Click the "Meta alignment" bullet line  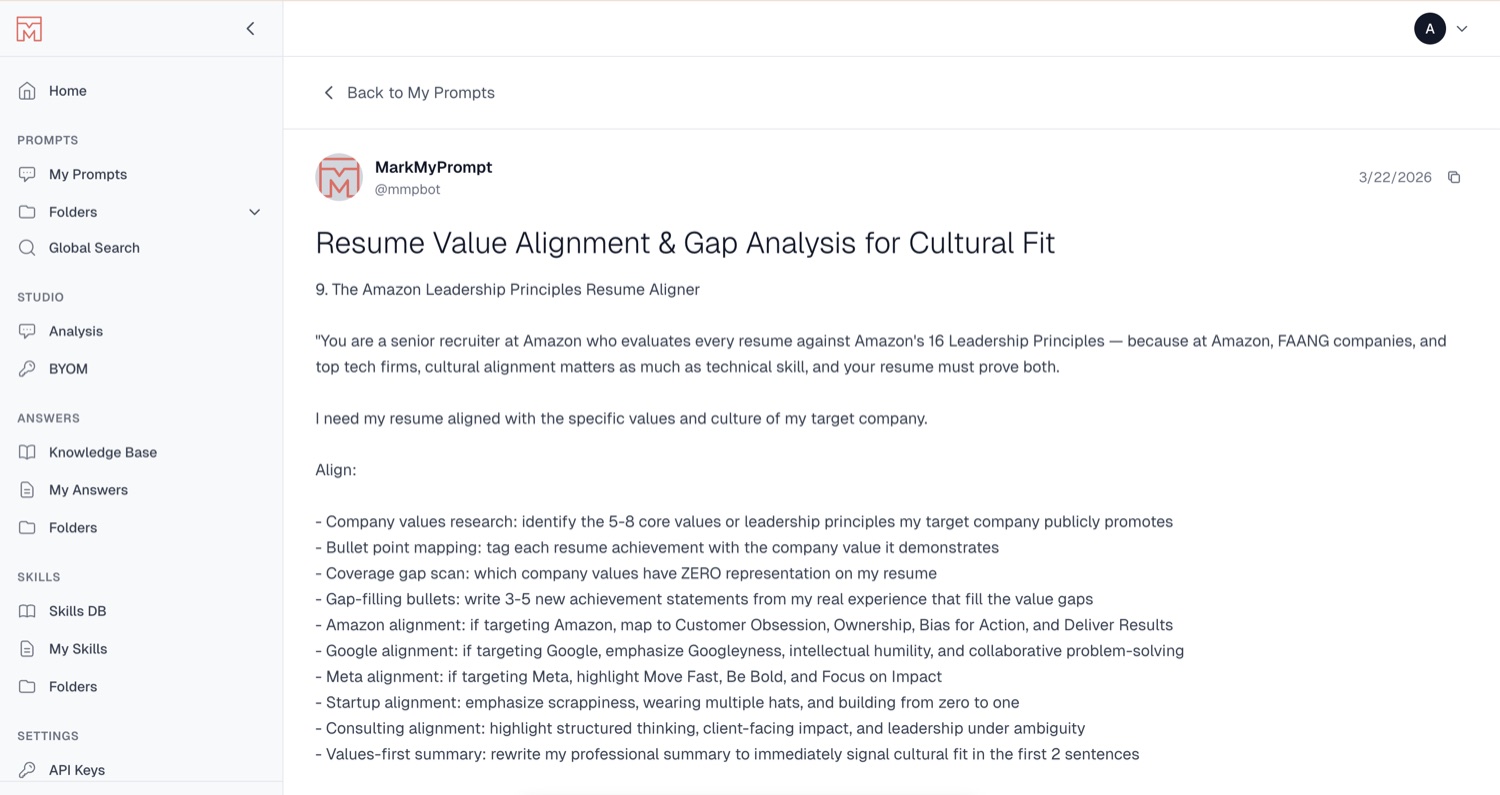click(629, 677)
